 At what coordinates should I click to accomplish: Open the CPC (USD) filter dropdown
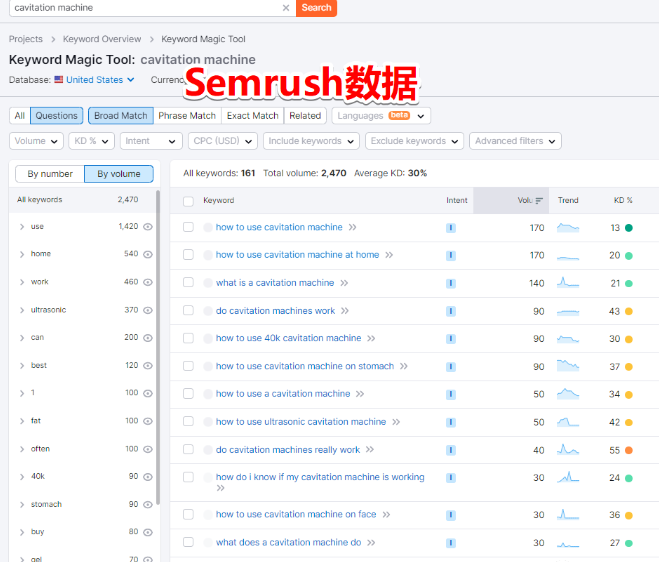click(223, 141)
